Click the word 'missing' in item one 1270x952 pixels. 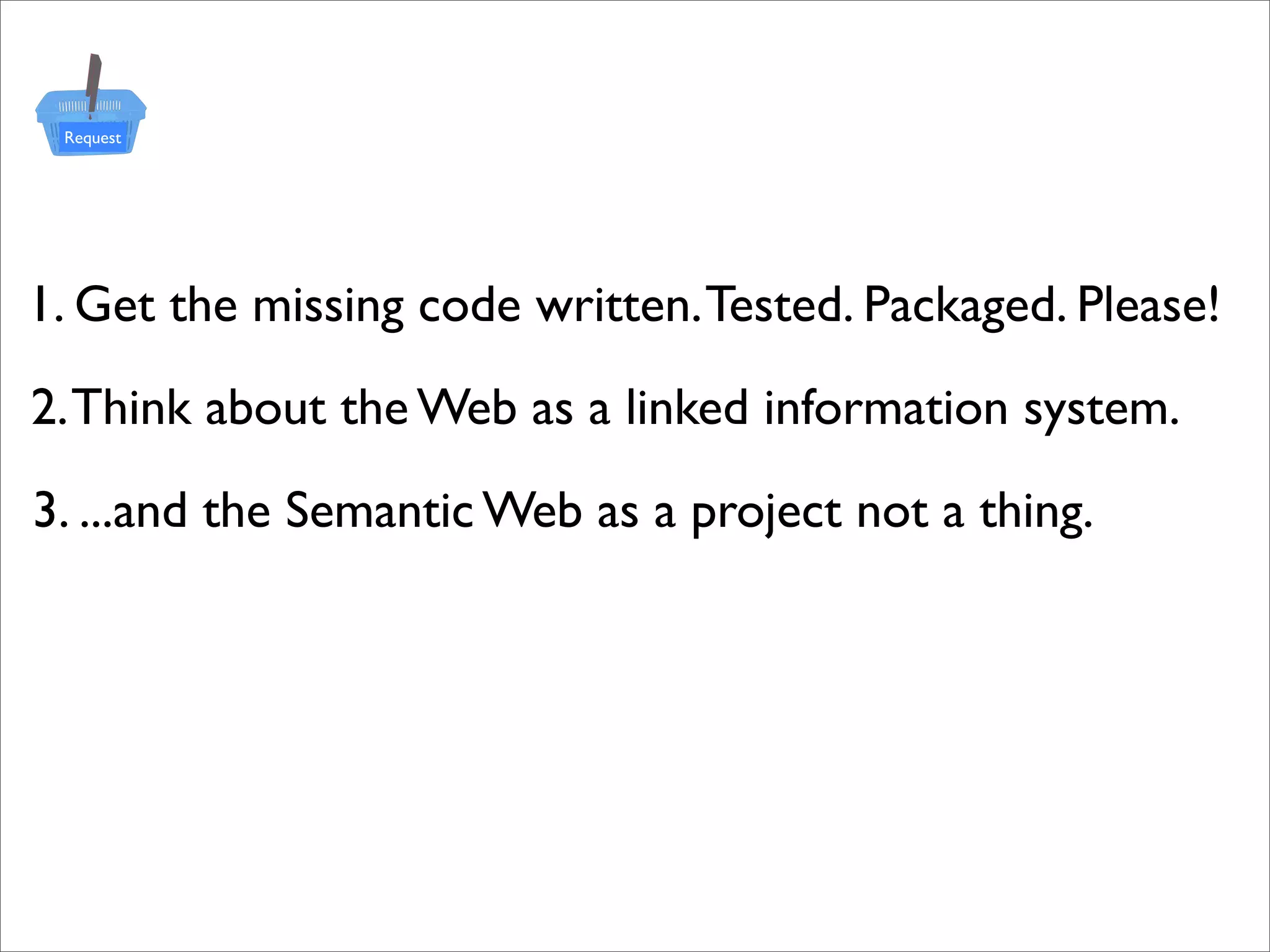point(328,307)
